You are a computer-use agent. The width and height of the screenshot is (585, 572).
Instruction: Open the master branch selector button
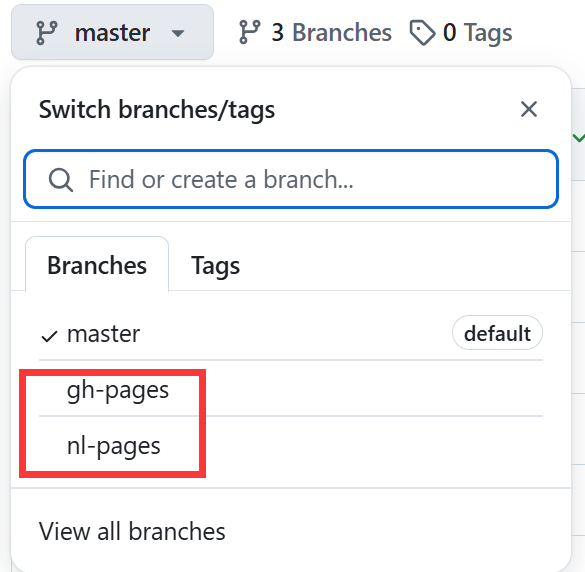point(112,32)
